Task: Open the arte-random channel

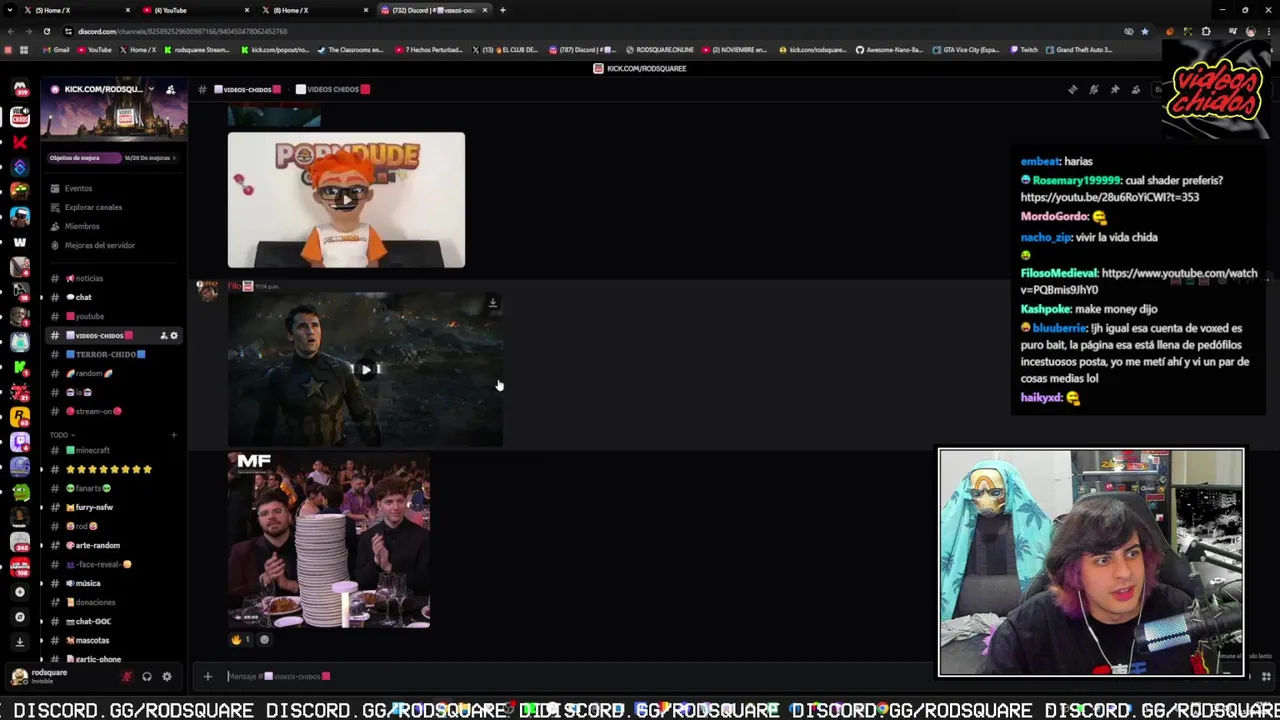Action: coord(112,545)
